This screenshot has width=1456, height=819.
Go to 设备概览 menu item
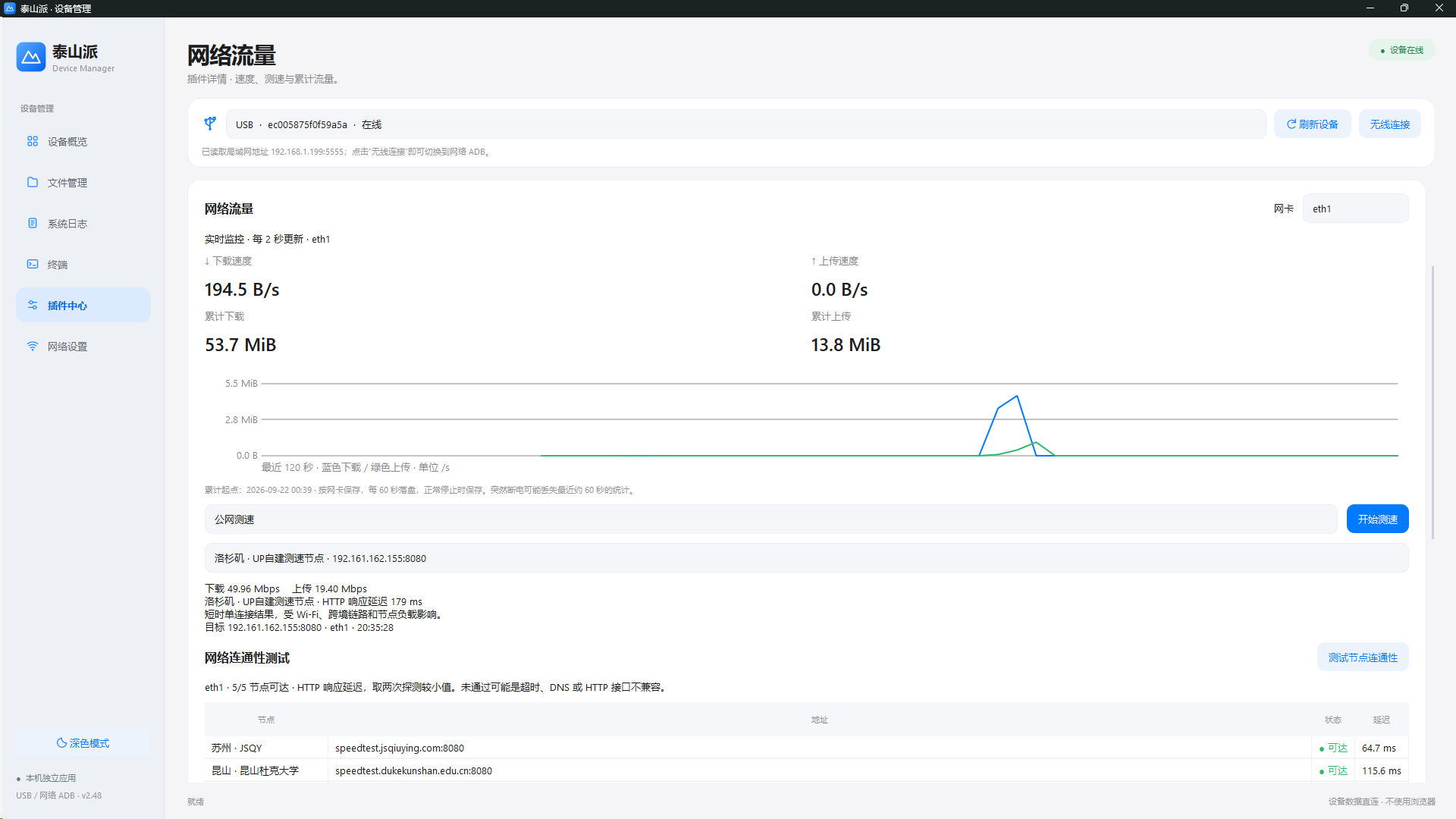[83, 142]
